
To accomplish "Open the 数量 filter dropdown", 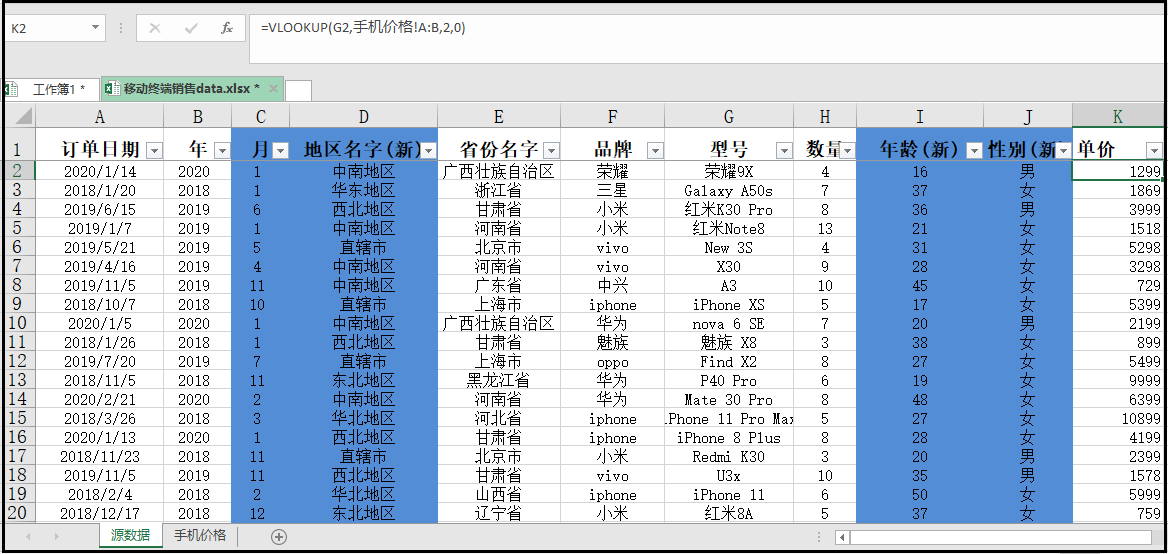I will pyautogui.click(x=847, y=150).
